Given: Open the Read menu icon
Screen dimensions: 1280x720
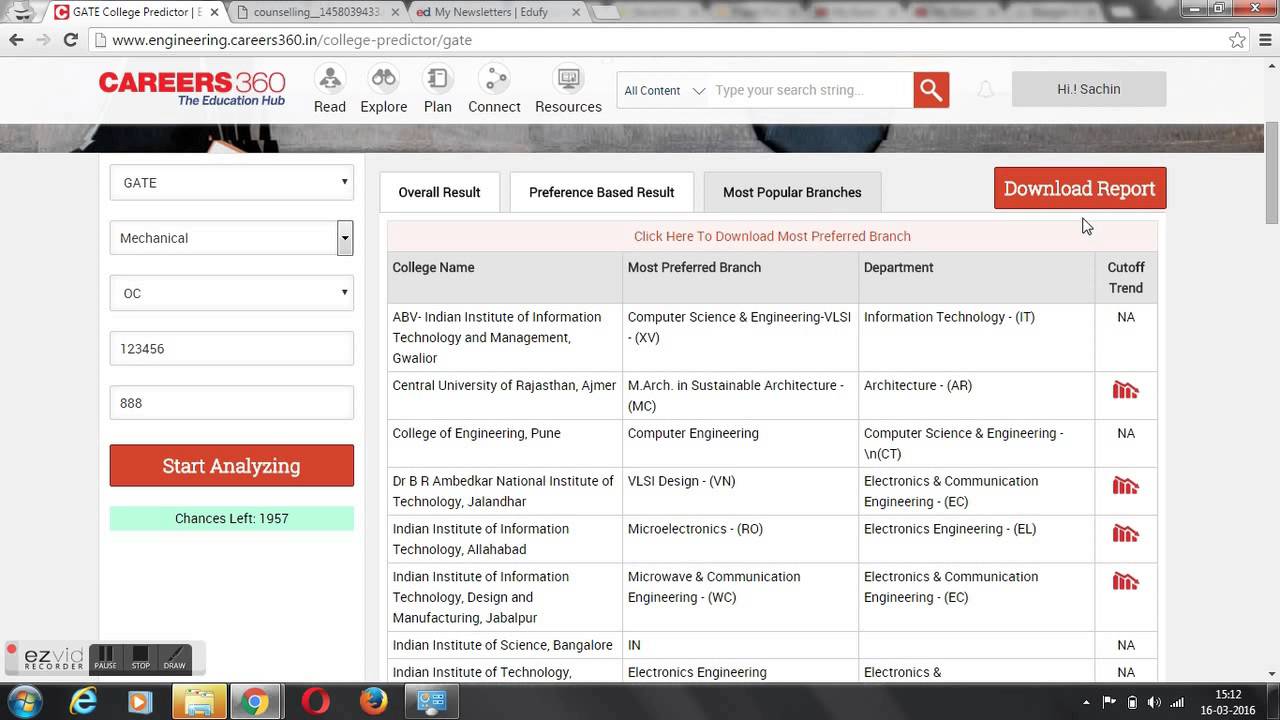Looking at the screenshot, I should tap(329, 78).
